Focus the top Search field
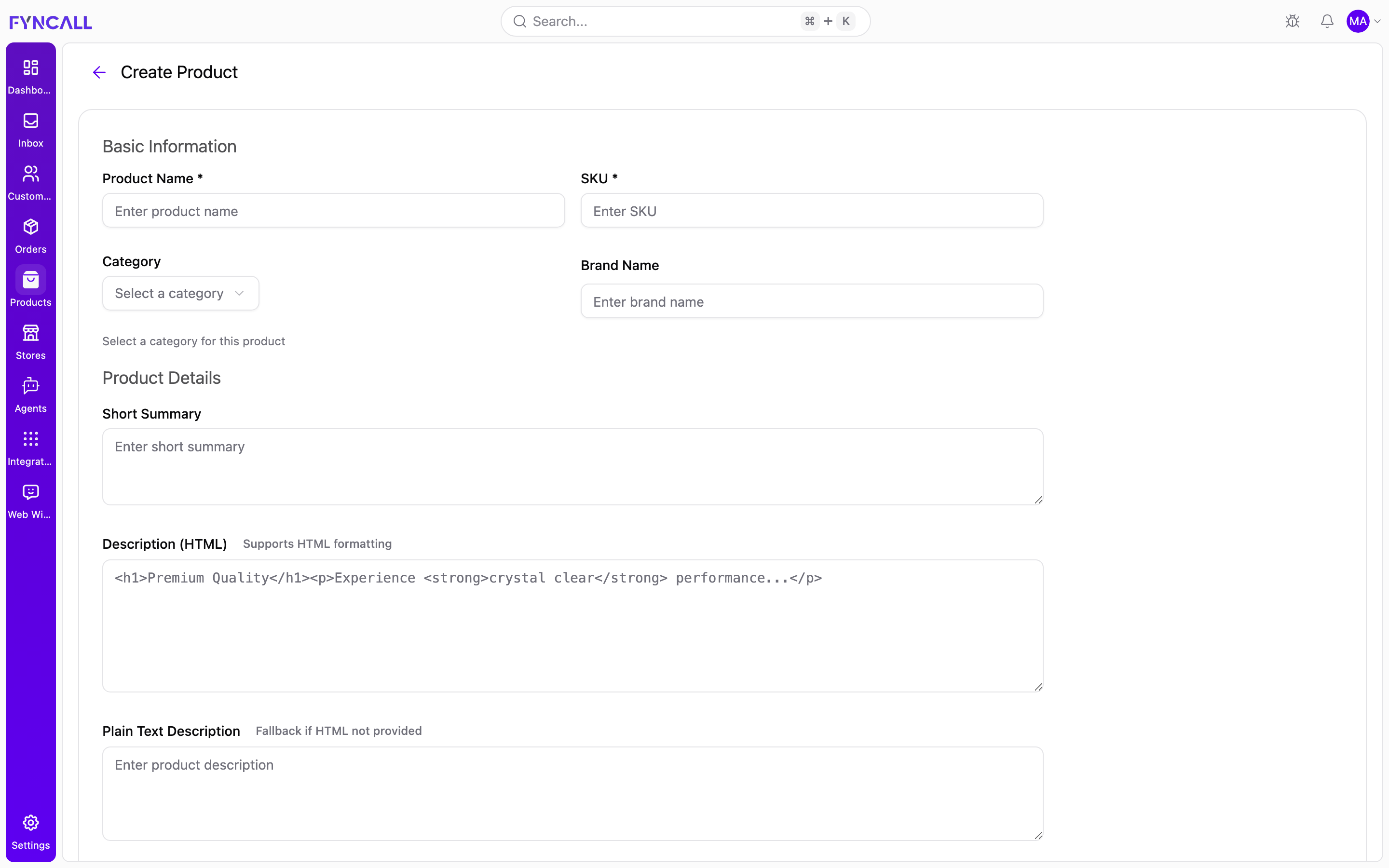1389x868 pixels. click(x=685, y=21)
